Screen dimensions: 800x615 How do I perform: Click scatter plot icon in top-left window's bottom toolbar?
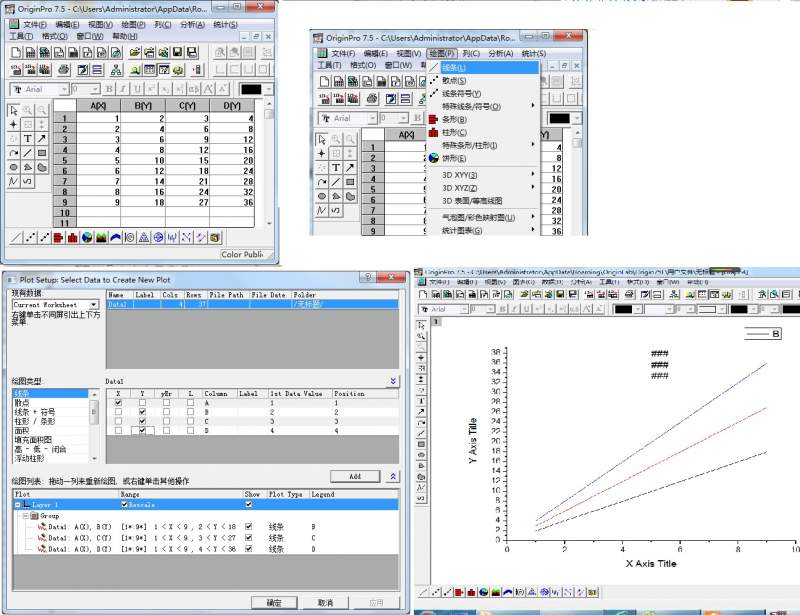30,237
